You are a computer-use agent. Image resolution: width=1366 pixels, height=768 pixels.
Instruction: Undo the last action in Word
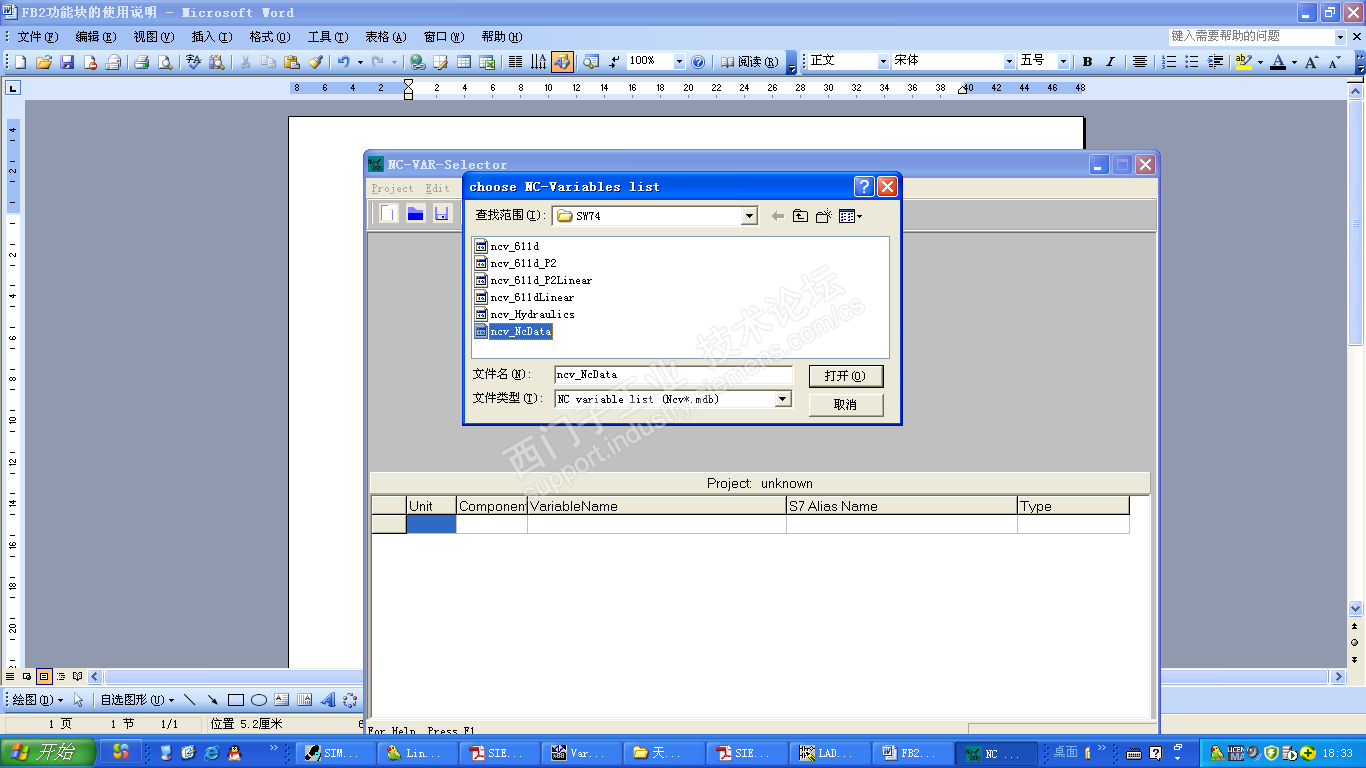343,62
